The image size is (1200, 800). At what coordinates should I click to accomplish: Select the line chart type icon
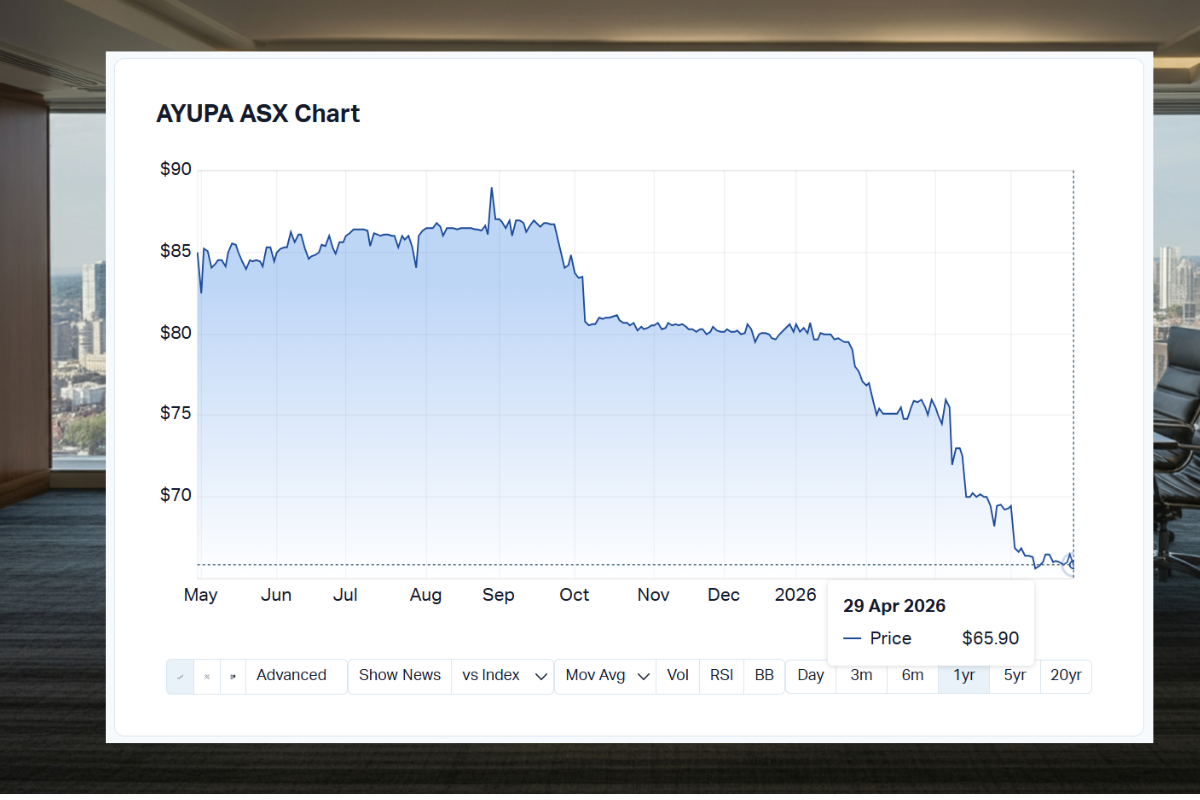pyautogui.click(x=180, y=676)
